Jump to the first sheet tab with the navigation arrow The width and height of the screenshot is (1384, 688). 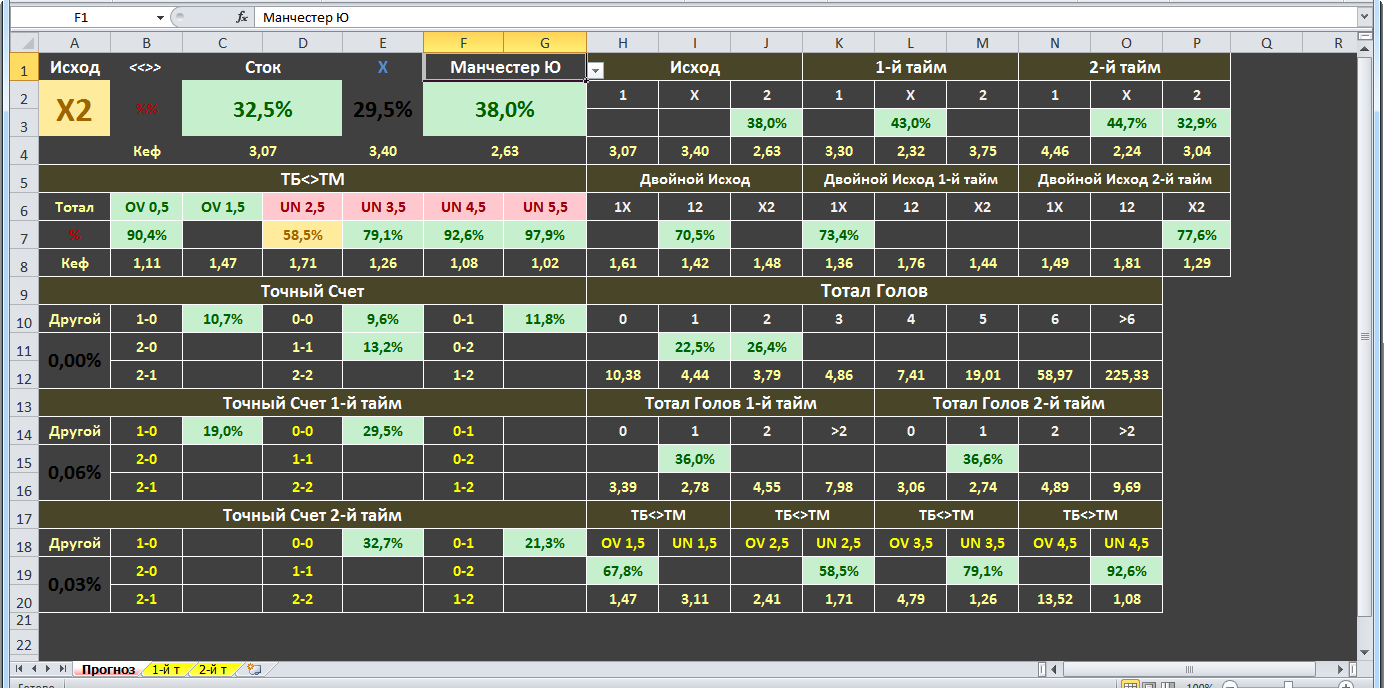(x=20, y=668)
